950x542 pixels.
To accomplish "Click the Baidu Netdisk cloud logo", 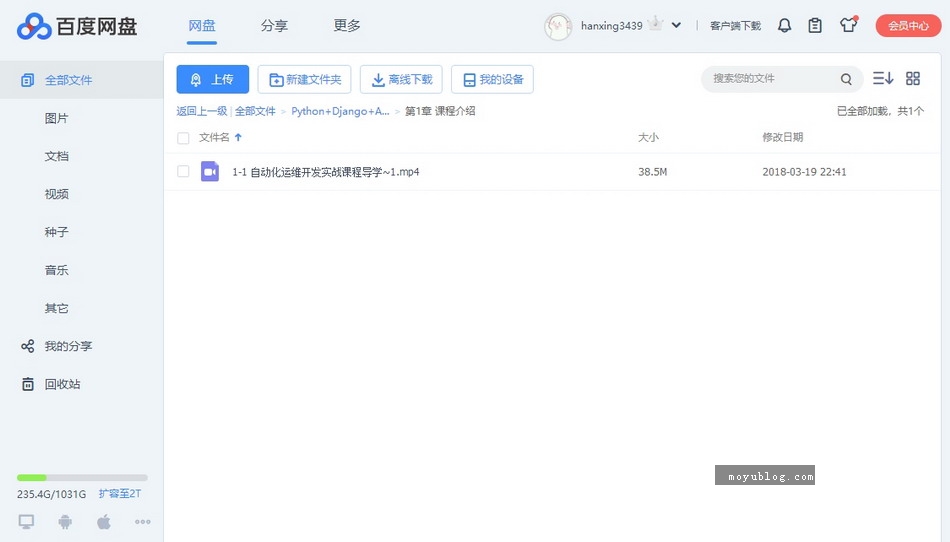I will 34,26.
